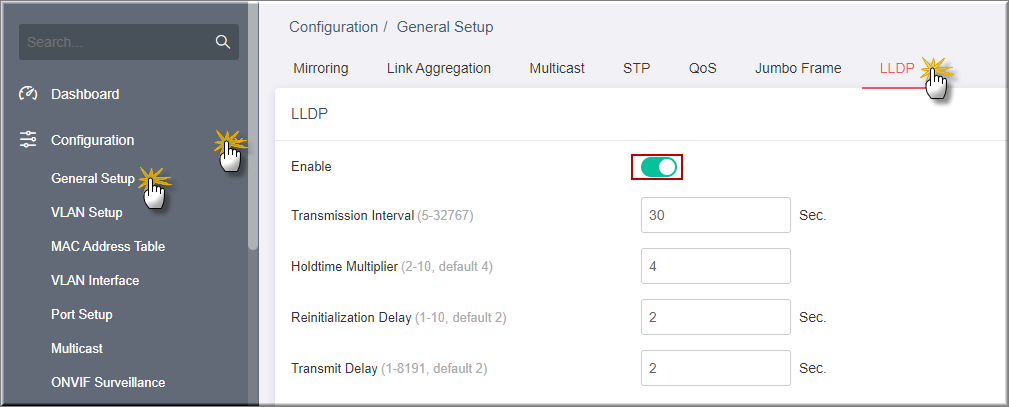Open the Jumbo Frame tab
This screenshot has height=407, width=1009.
[798, 68]
